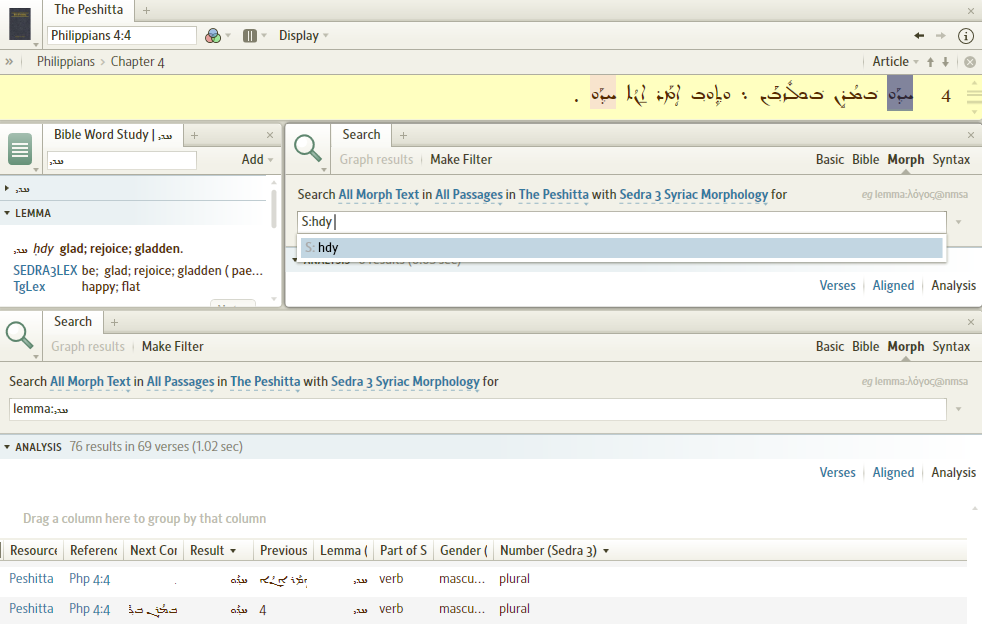
Task: Click the Bible Word Study word input box
Action: click(121, 160)
